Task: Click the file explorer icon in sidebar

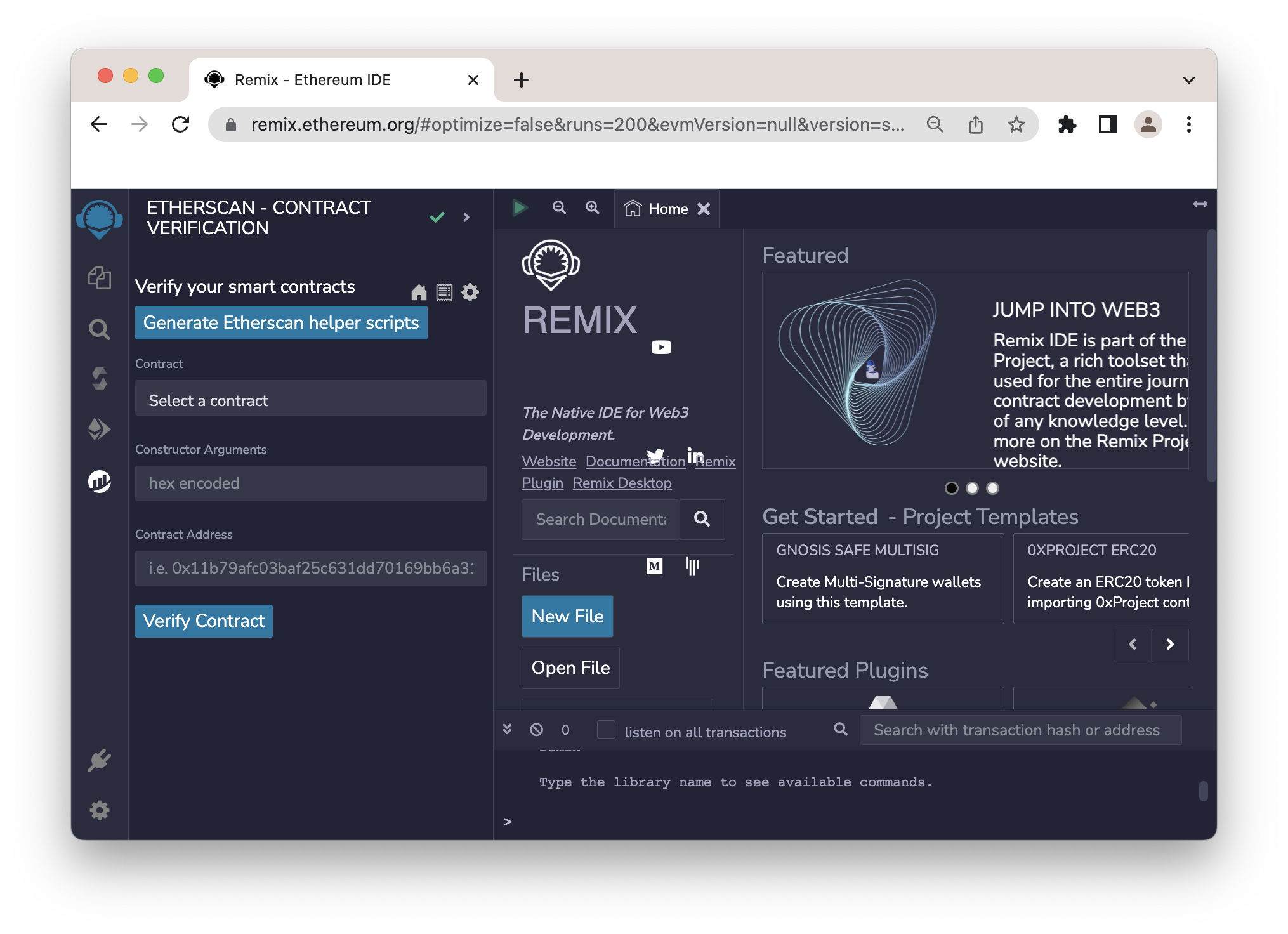Action: click(100, 278)
